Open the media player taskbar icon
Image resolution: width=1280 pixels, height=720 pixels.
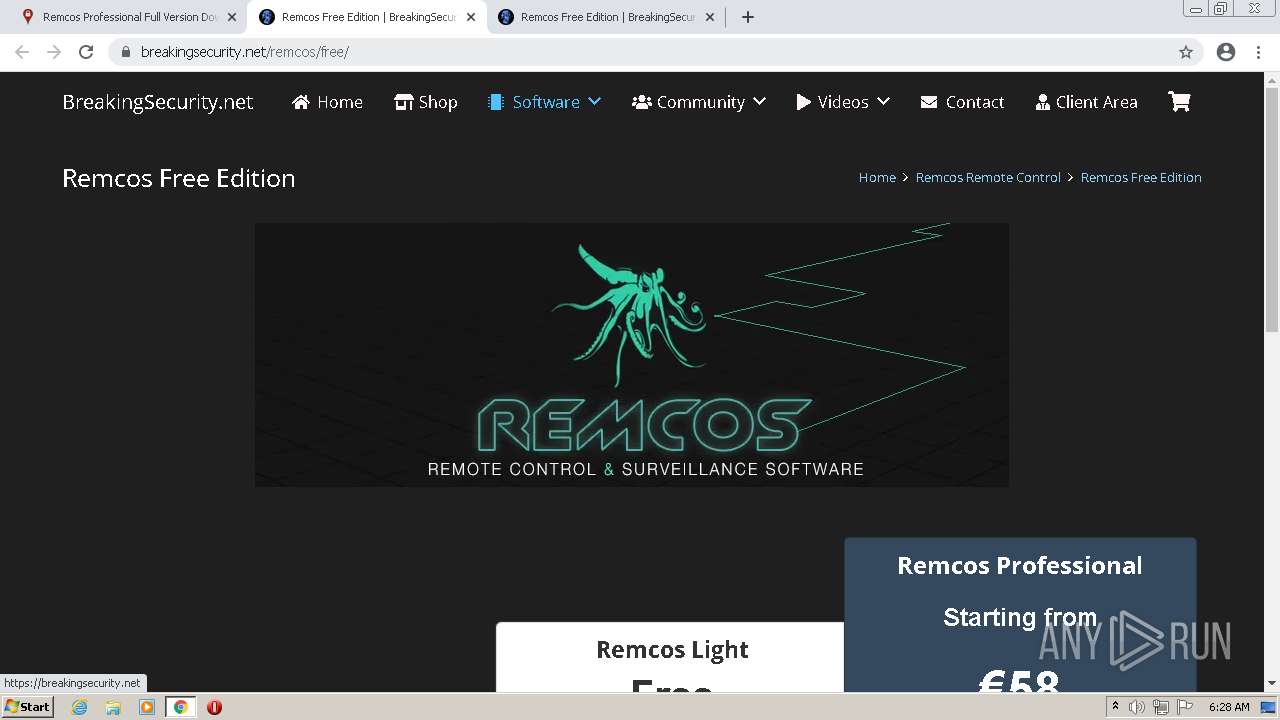click(x=147, y=707)
